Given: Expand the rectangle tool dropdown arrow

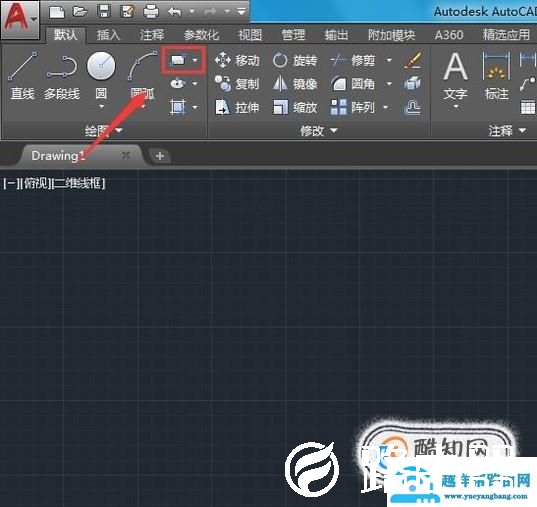Looking at the screenshot, I should click(195, 61).
